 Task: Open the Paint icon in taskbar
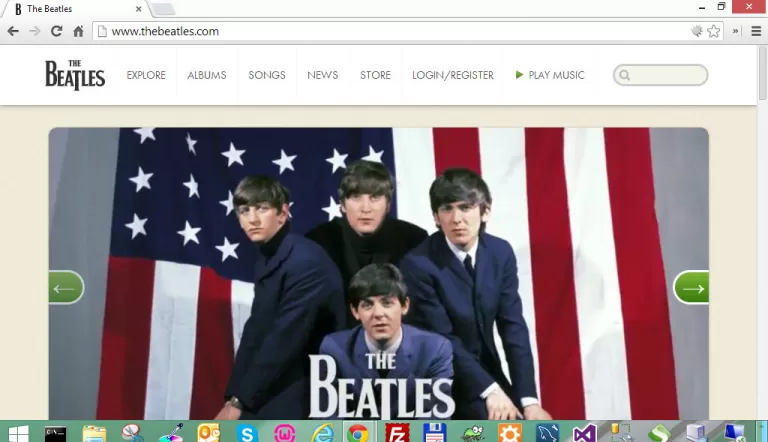point(171,433)
